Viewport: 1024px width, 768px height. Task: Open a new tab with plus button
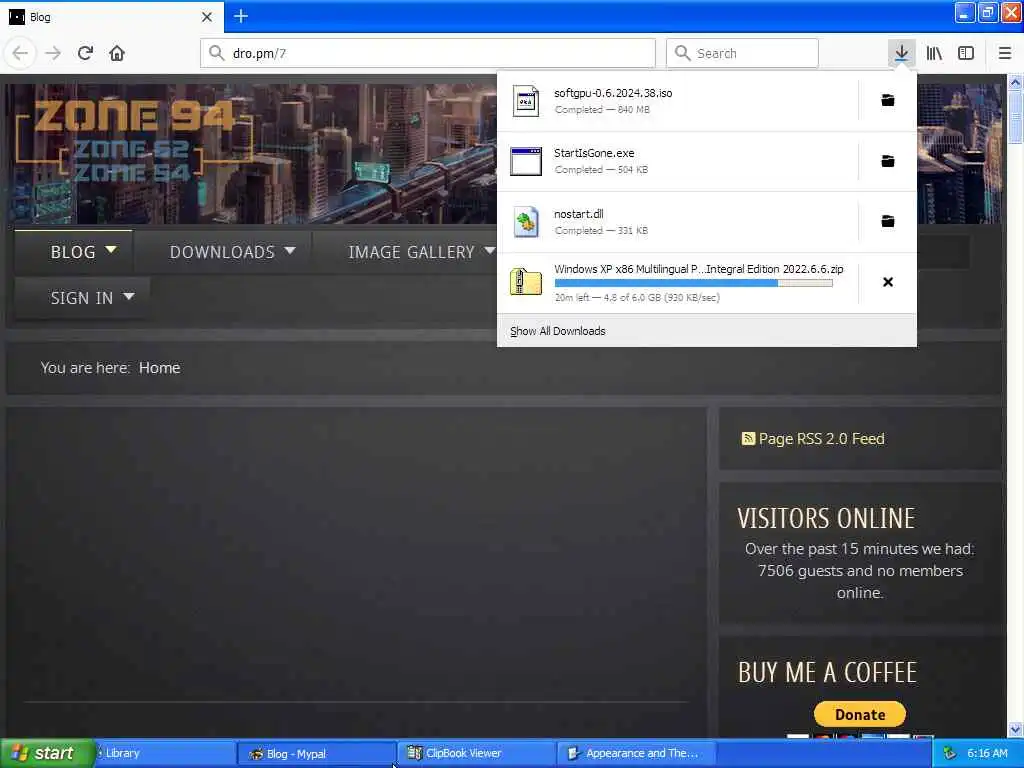(x=241, y=16)
